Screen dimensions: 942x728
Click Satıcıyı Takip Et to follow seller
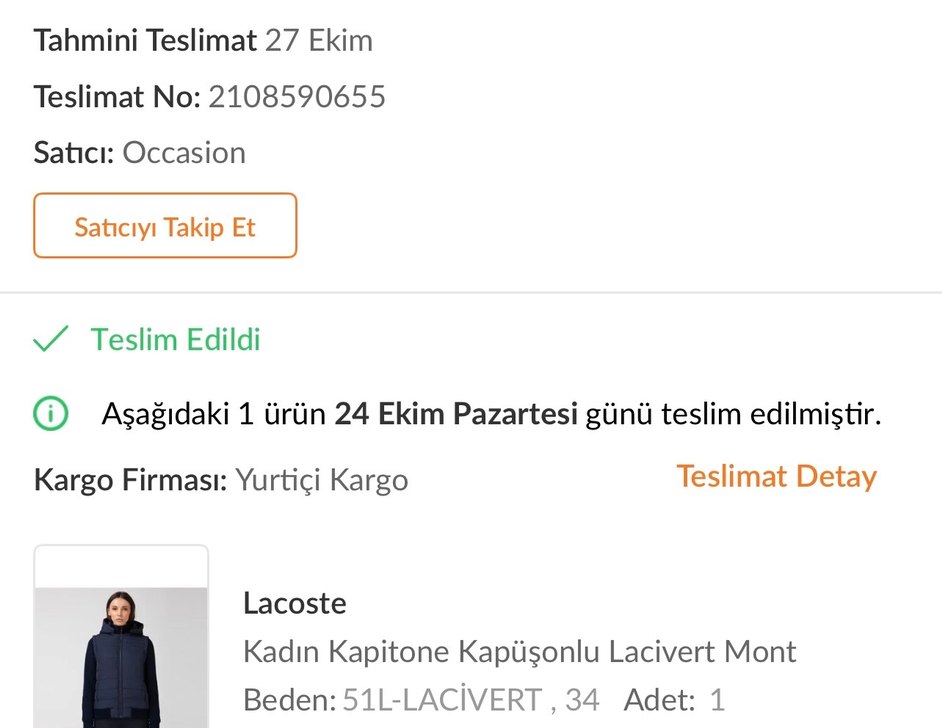165,226
